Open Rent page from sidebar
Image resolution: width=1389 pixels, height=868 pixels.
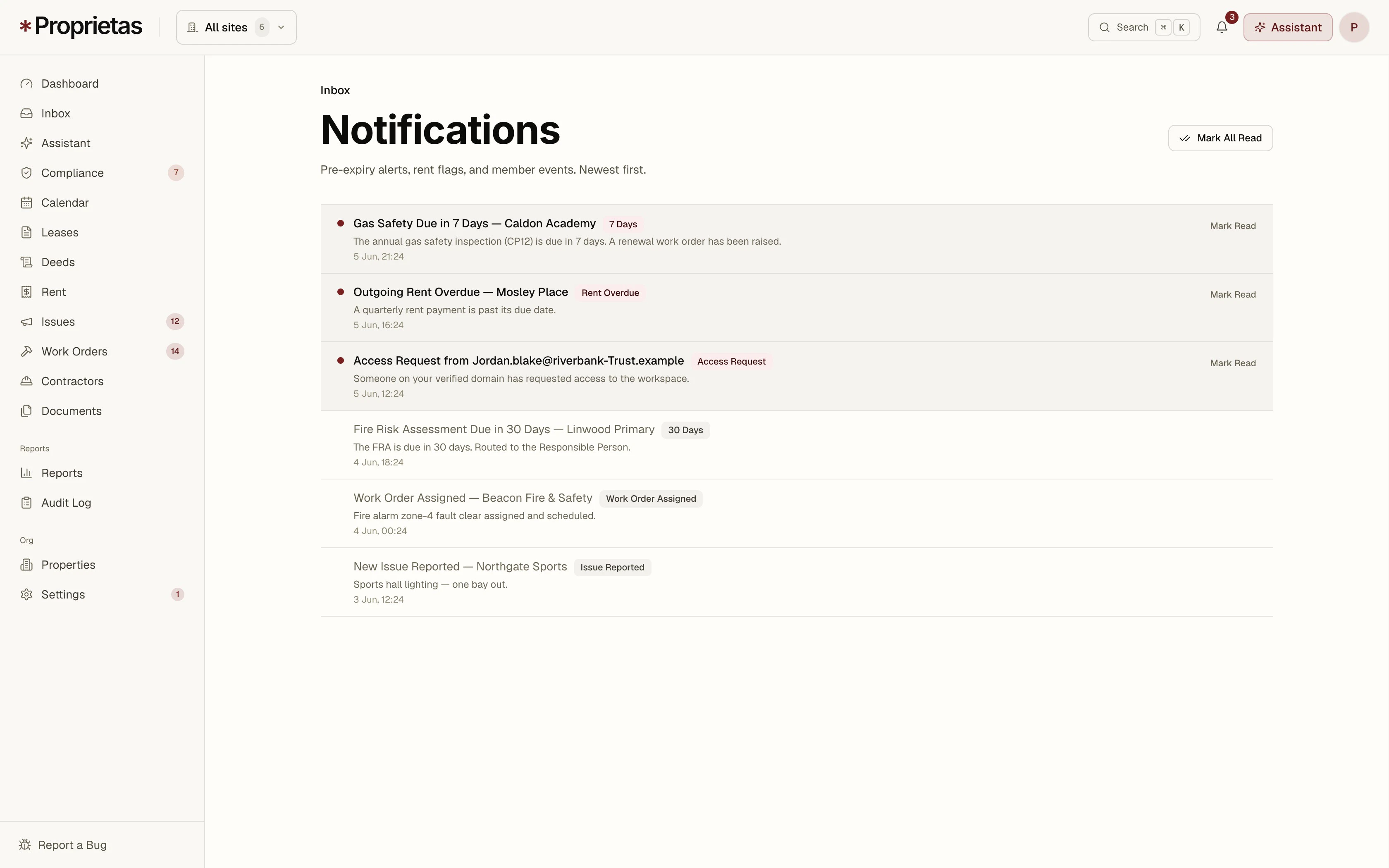tap(102, 292)
